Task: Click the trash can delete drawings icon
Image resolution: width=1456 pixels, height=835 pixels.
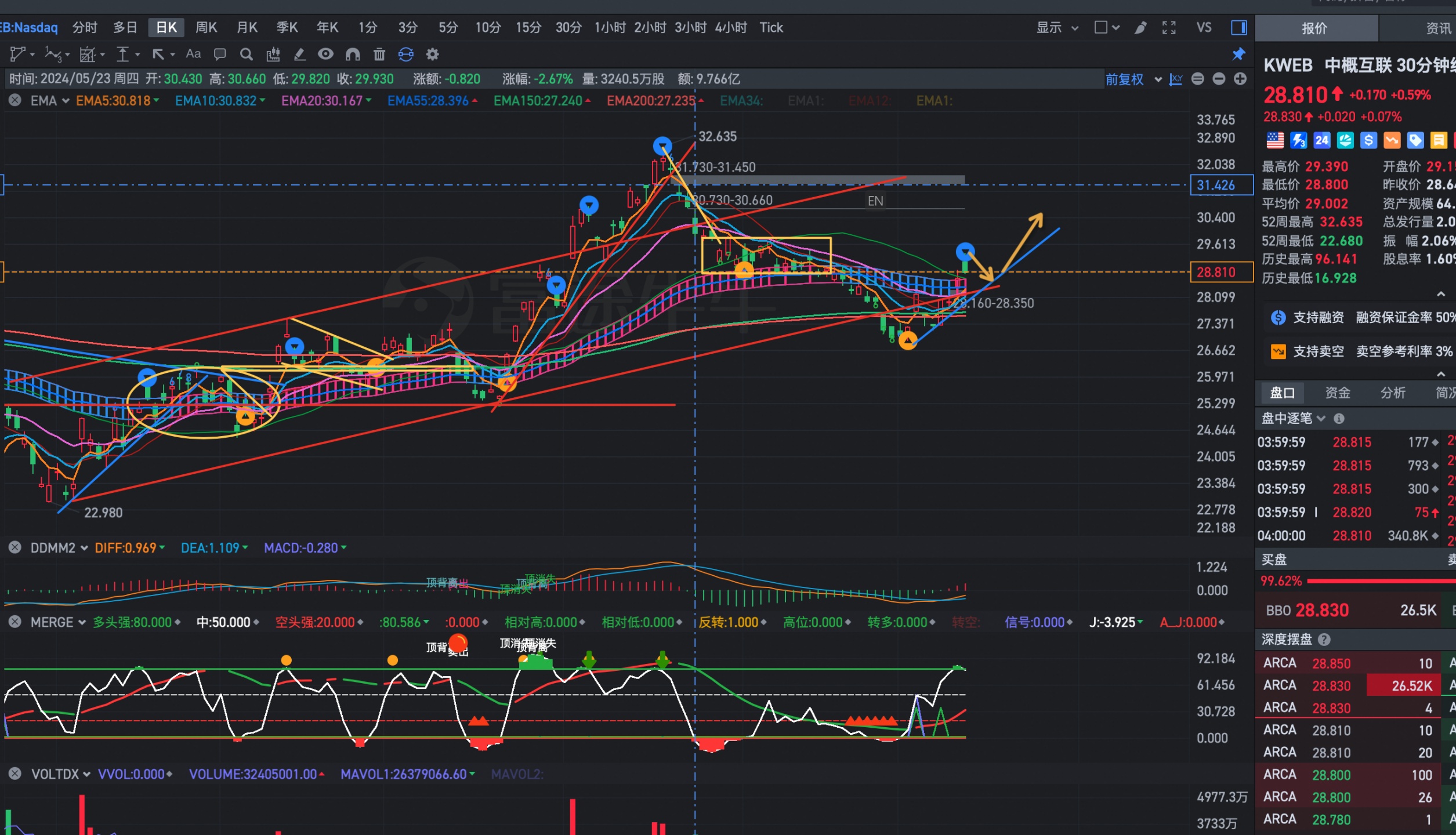Action: tap(379, 55)
